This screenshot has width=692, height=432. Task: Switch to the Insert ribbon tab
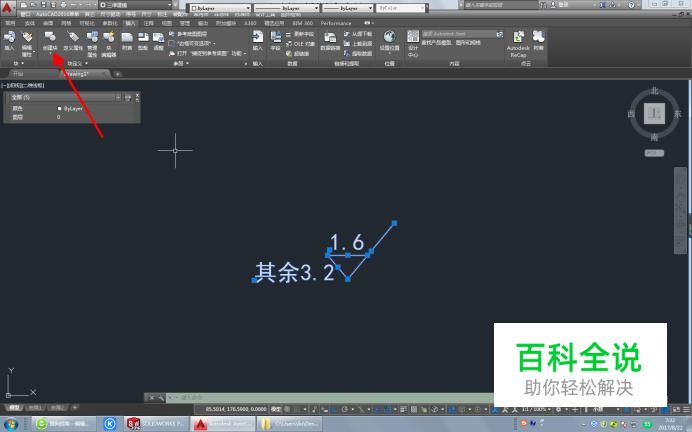coord(130,23)
